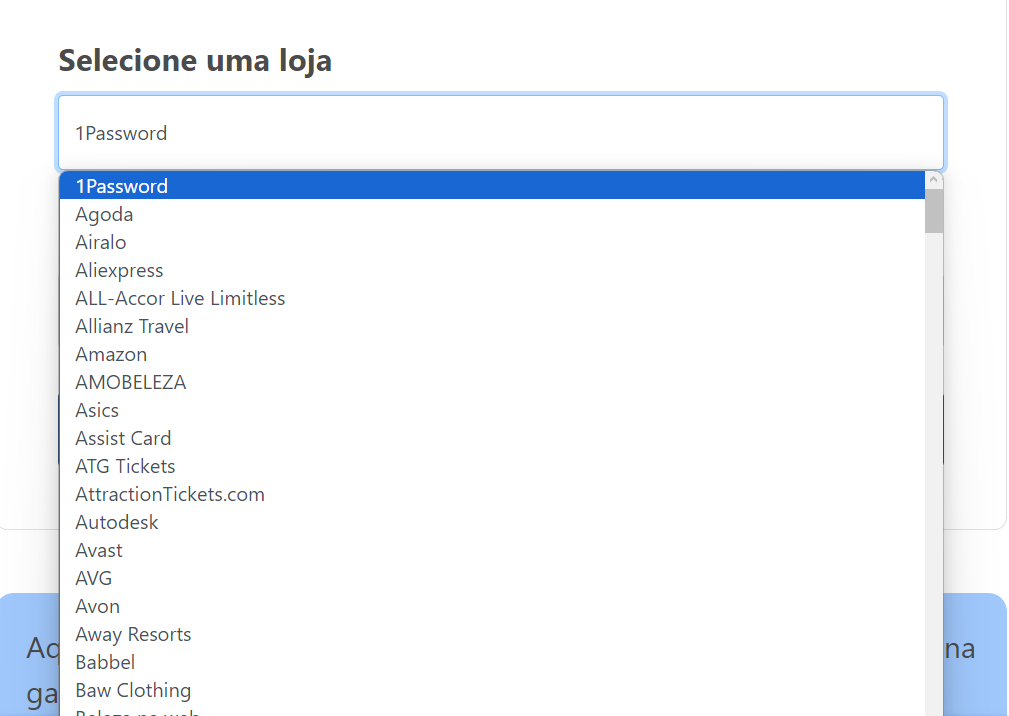Pick Airalo from store options

pyautogui.click(x=101, y=242)
